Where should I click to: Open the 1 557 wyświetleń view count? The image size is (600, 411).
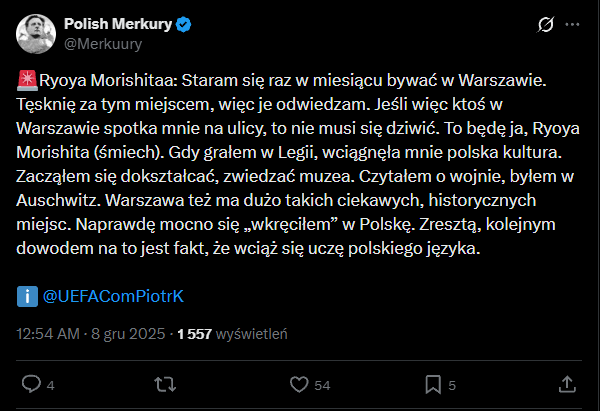232,335
